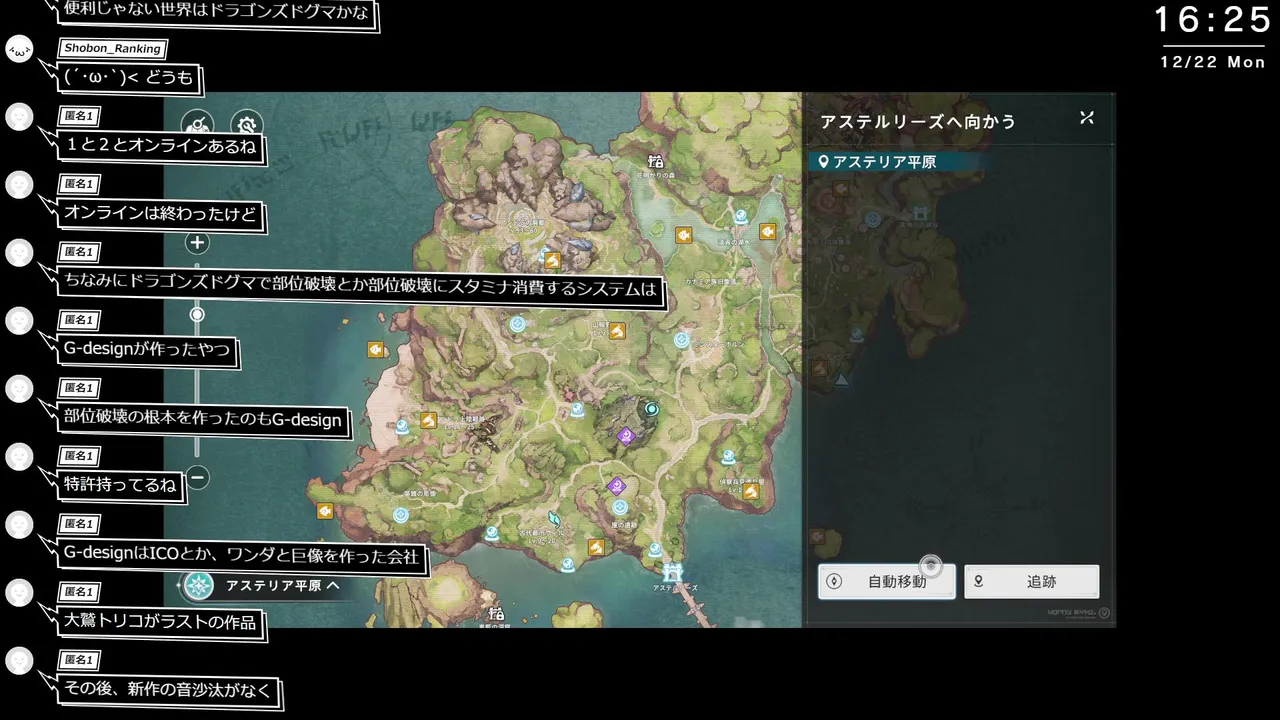Select orange icon at island's far southwest tip
Viewport: 1280px width, 720px height.
[x=325, y=511]
